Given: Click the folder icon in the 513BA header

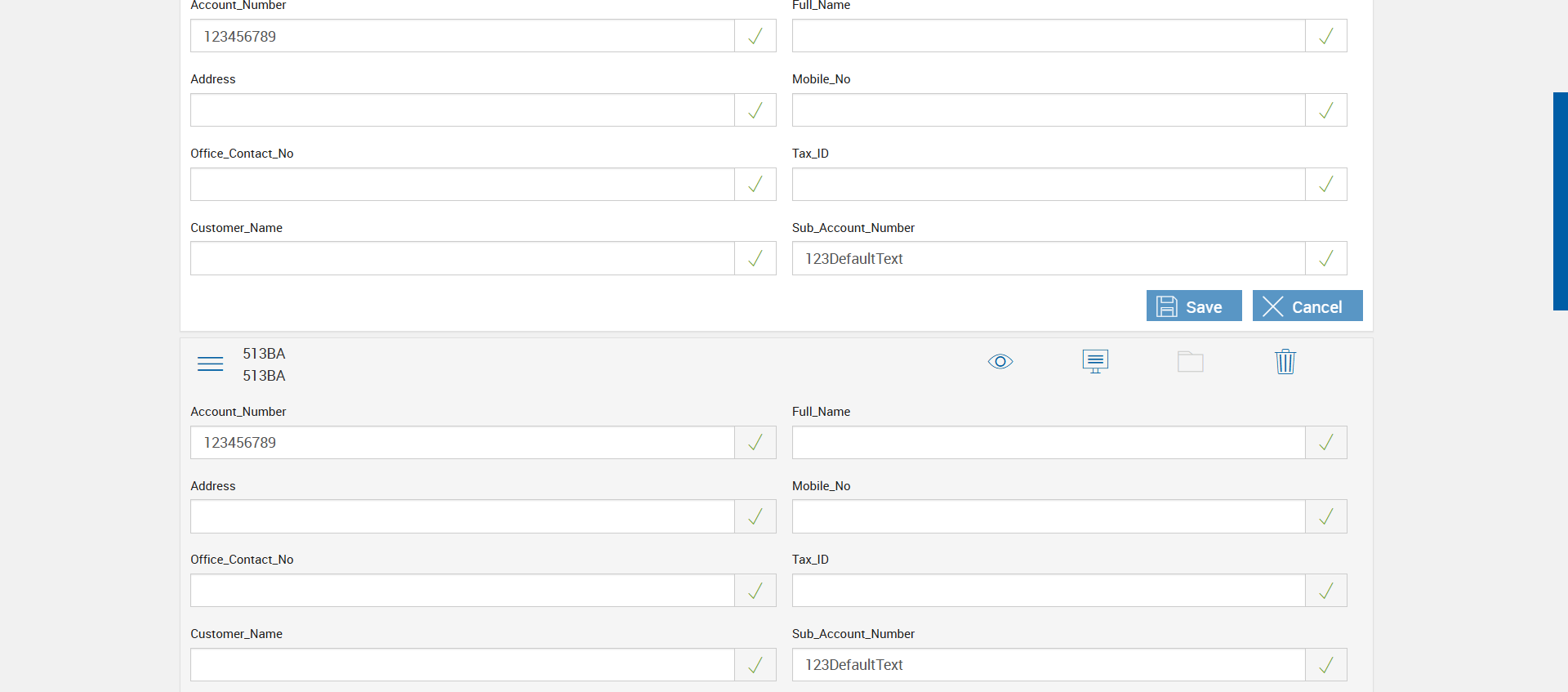Looking at the screenshot, I should pos(1190,361).
